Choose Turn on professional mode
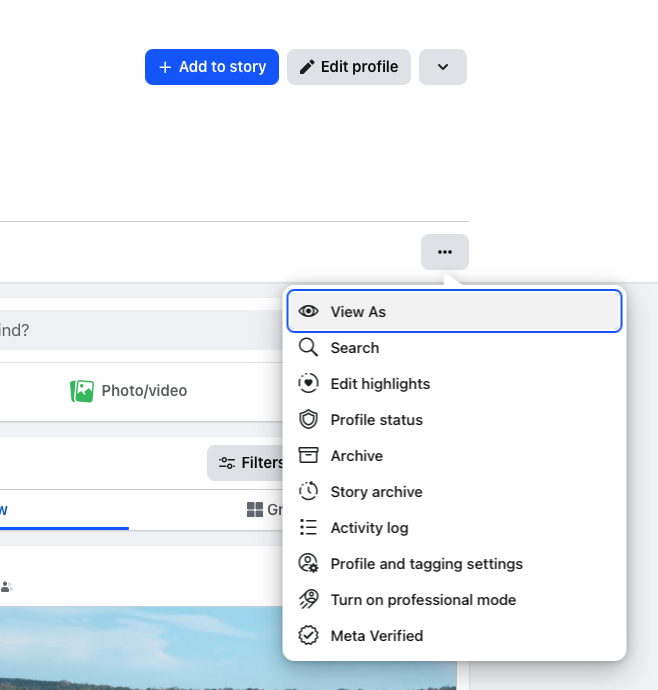This screenshot has width=658, height=690. (x=423, y=600)
